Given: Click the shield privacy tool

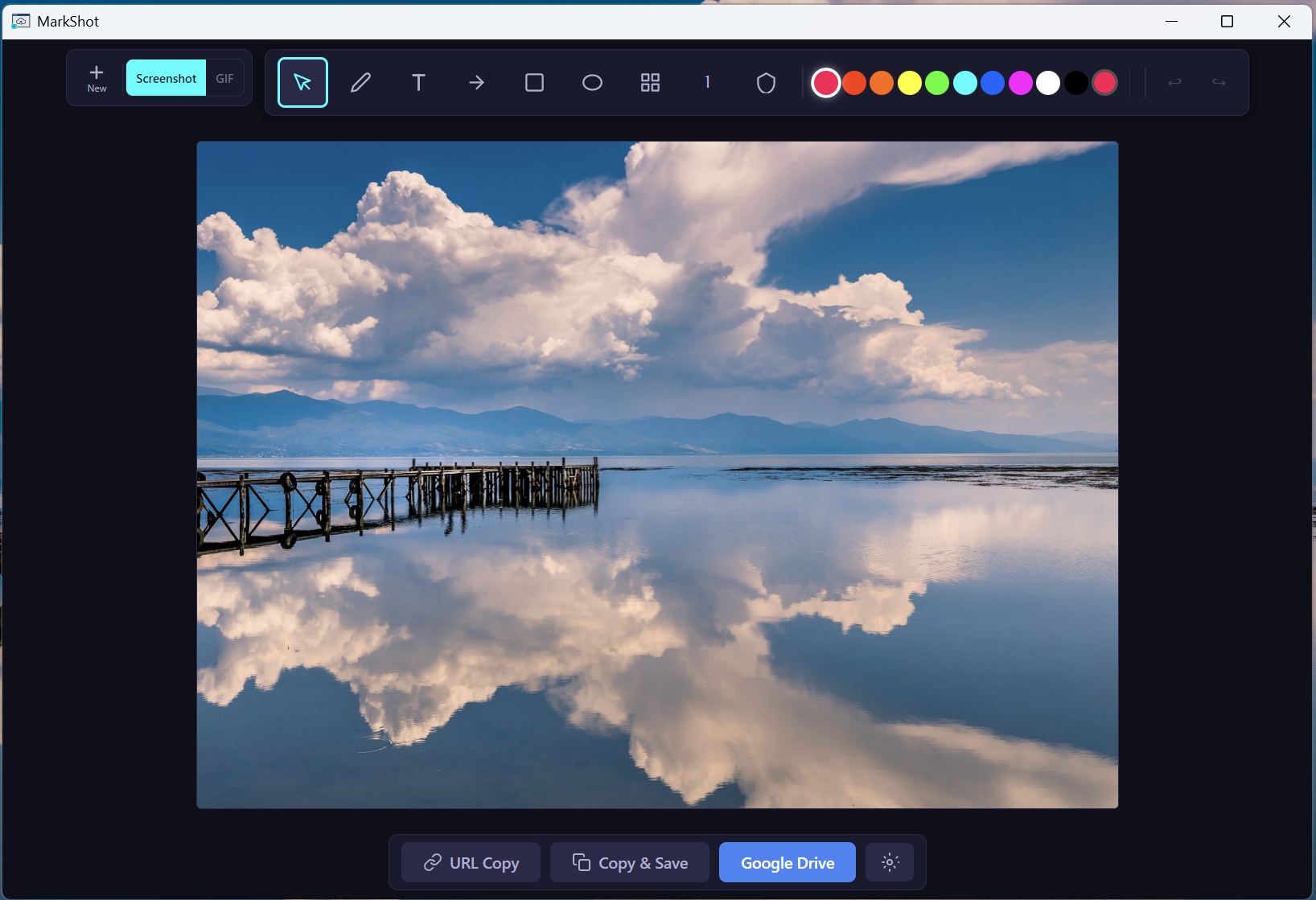Looking at the screenshot, I should pyautogui.click(x=766, y=81).
